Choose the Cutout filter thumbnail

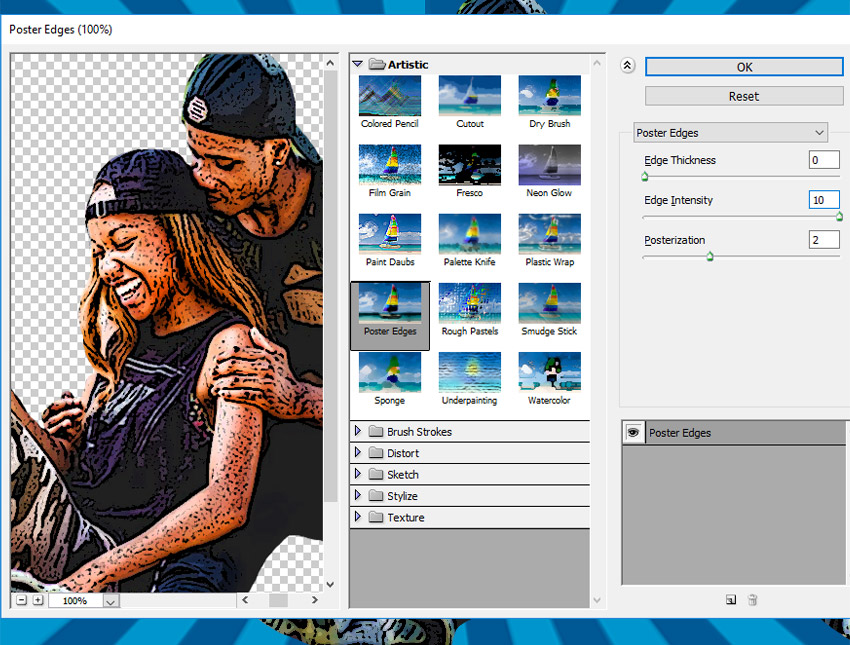[469, 97]
